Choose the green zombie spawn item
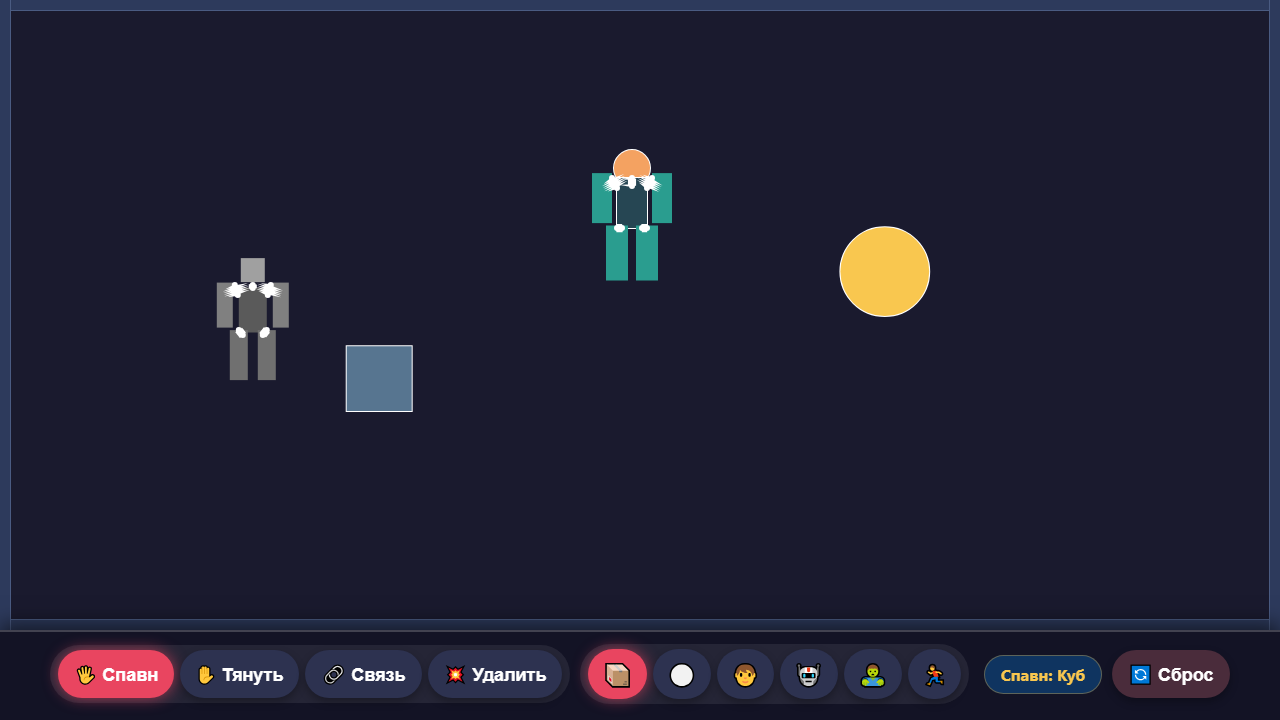This screenshot has height=720, width=1280. pyautogui.click(x=873, y=675)
